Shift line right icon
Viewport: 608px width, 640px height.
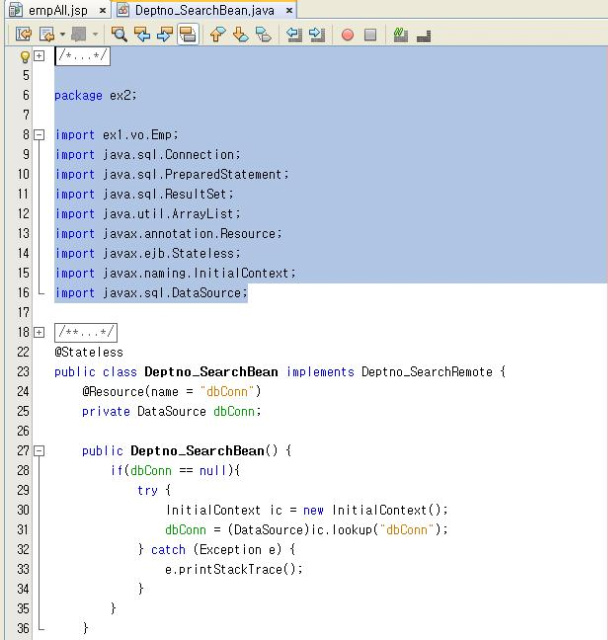(x=317, y=35)
